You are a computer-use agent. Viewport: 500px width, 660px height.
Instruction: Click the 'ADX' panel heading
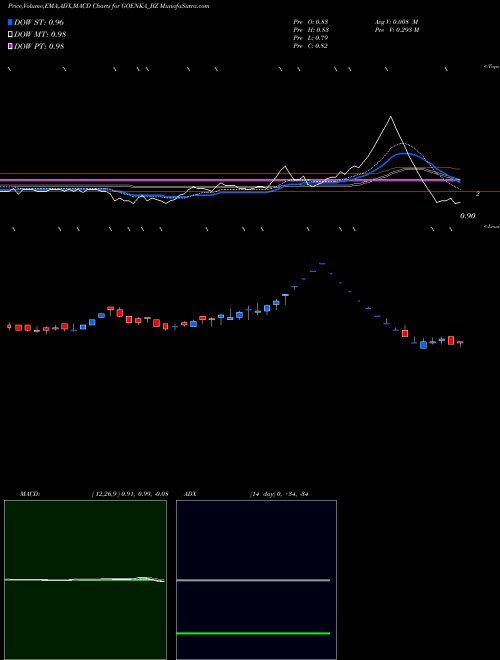point(190,494)
